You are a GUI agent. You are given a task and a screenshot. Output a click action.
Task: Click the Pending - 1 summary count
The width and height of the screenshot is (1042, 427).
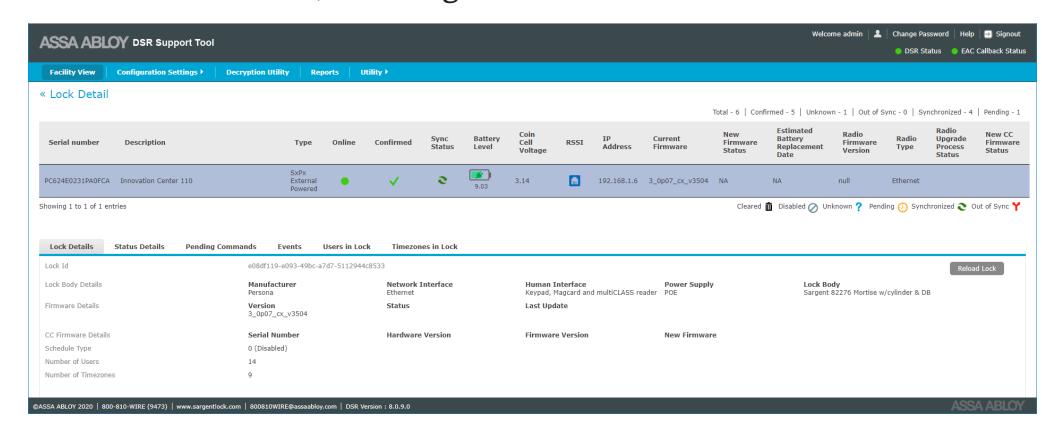1001,112
